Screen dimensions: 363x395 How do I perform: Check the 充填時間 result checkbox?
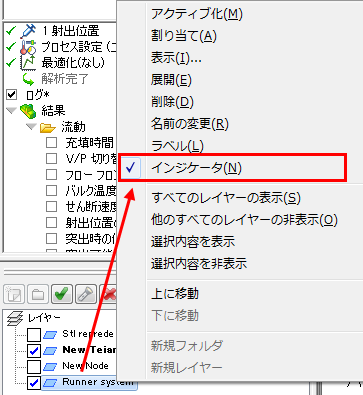click(51, 143)
